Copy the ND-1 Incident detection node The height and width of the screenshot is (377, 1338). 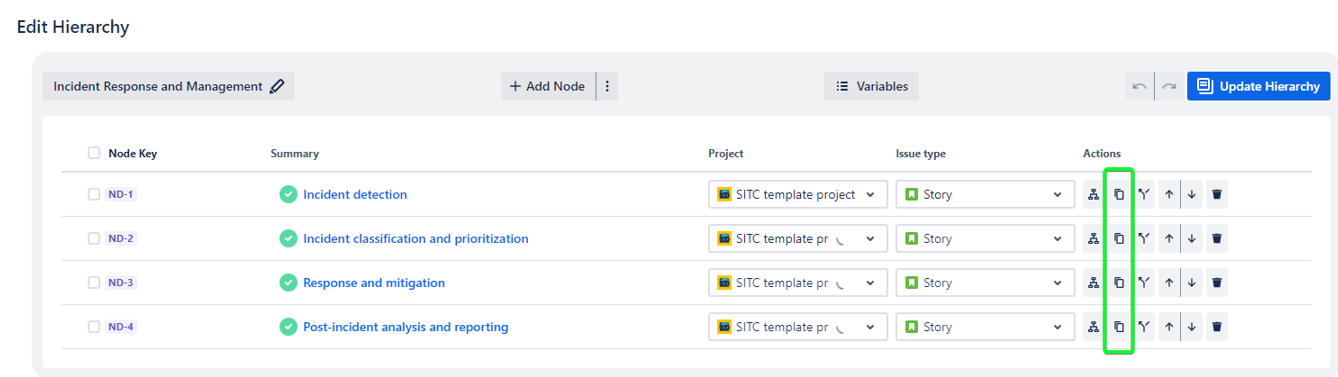pos(1119,195)
